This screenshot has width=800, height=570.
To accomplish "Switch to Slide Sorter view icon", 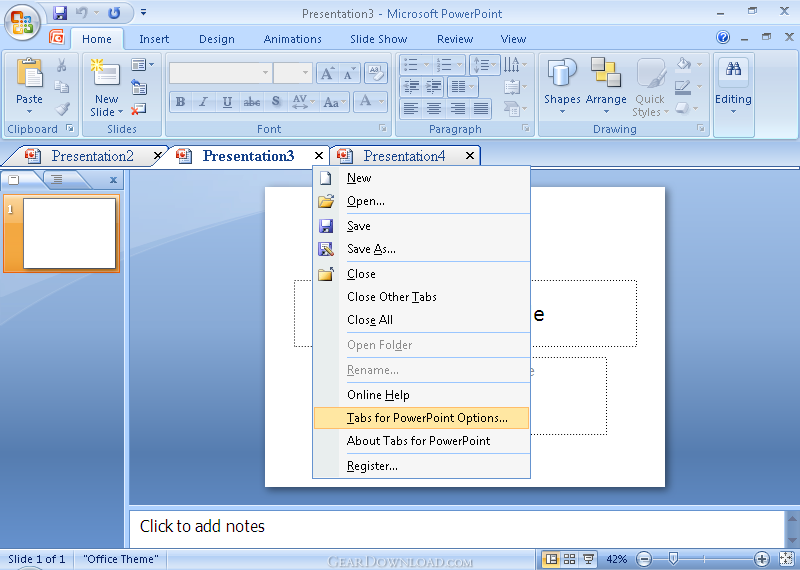I will (569, 559).
